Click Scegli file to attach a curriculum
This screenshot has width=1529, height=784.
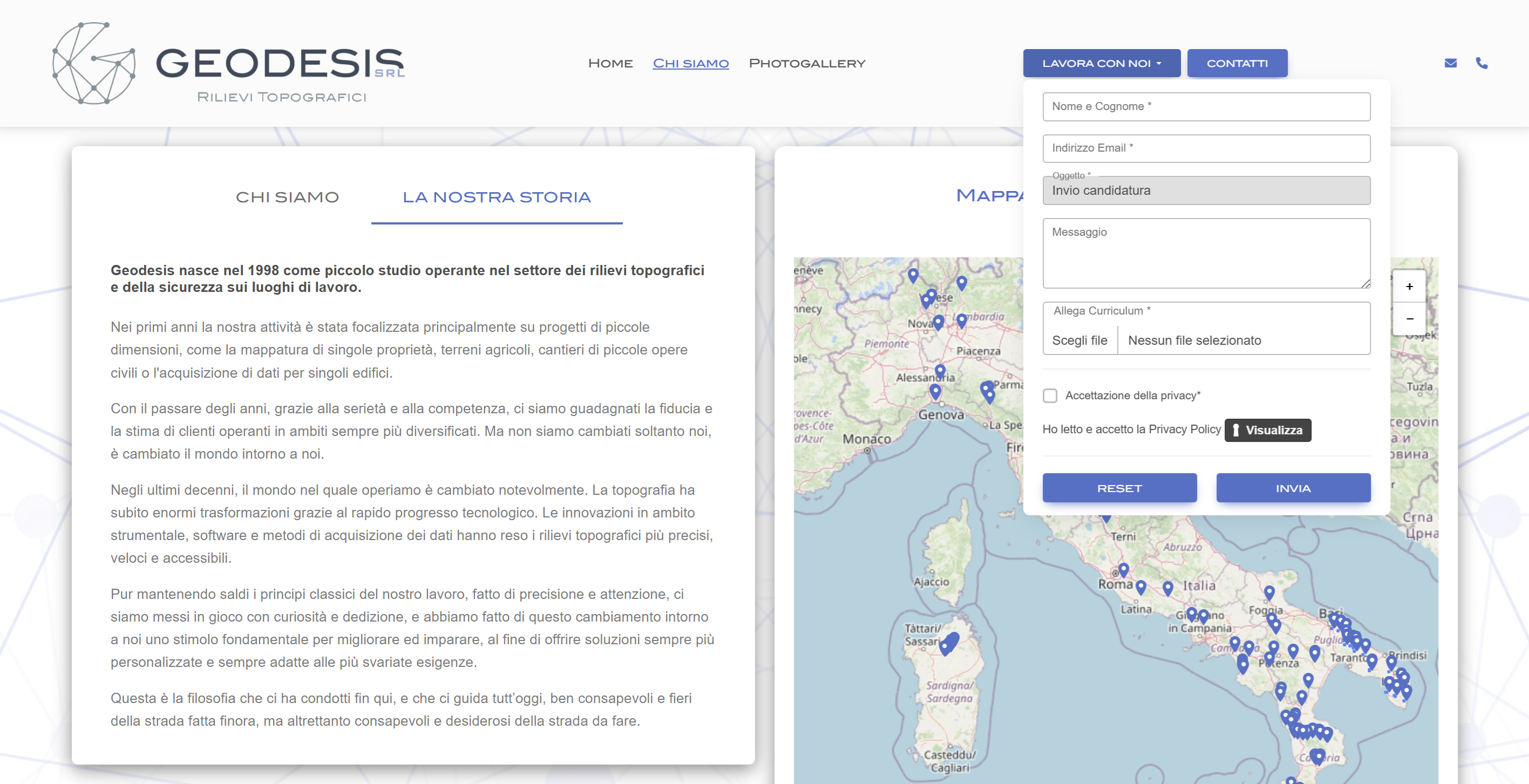[x=1079, y=340]
